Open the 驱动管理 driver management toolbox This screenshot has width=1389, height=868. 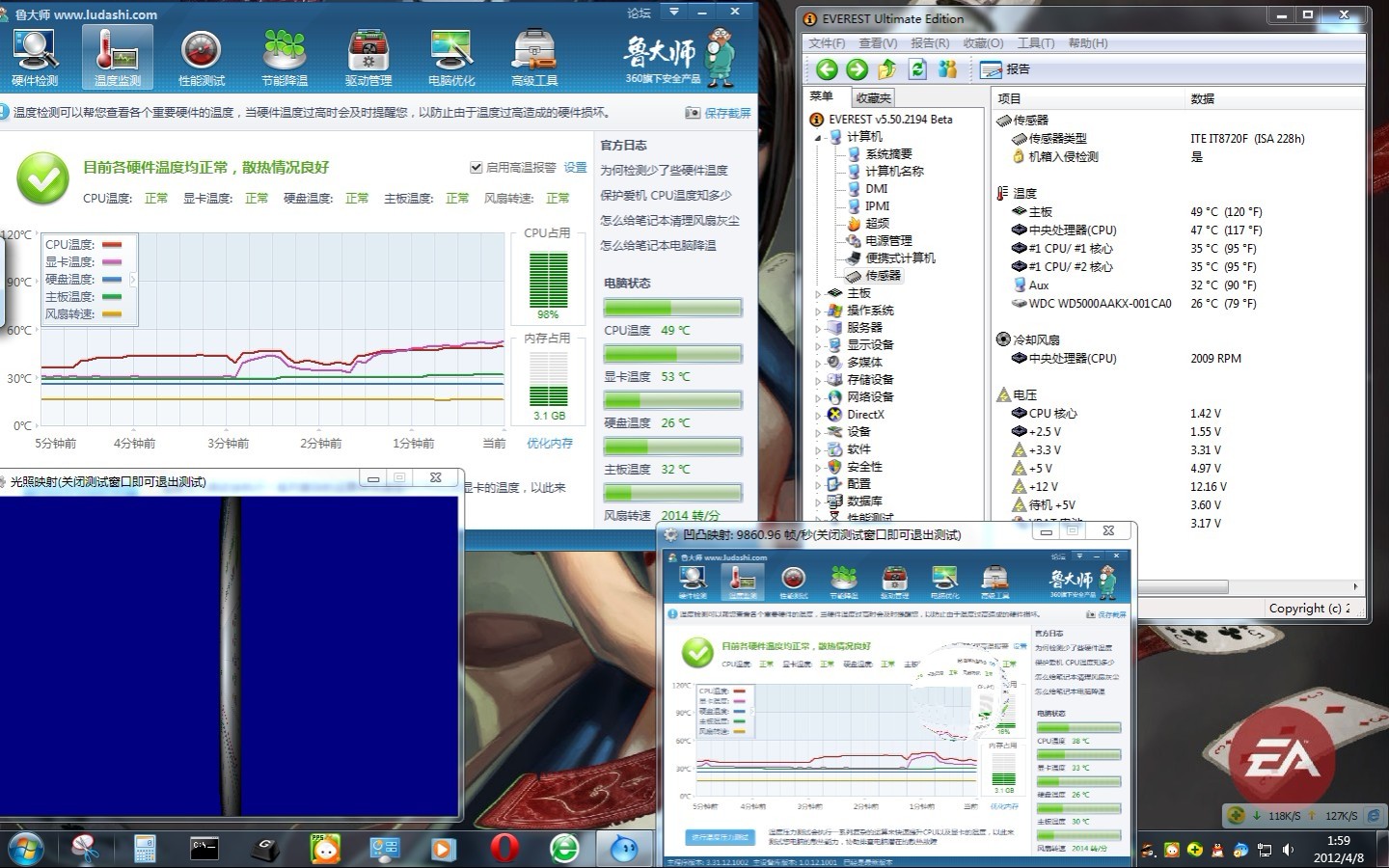click(x=368, y=57)
